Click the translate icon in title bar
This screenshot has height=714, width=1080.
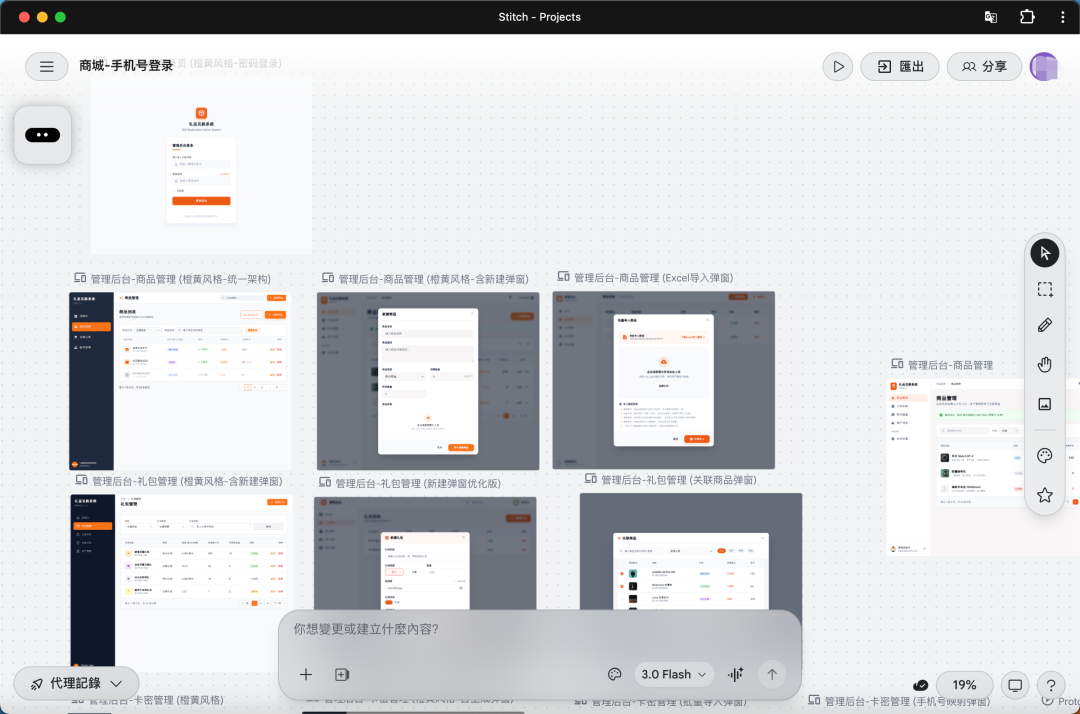pos(990,17)
